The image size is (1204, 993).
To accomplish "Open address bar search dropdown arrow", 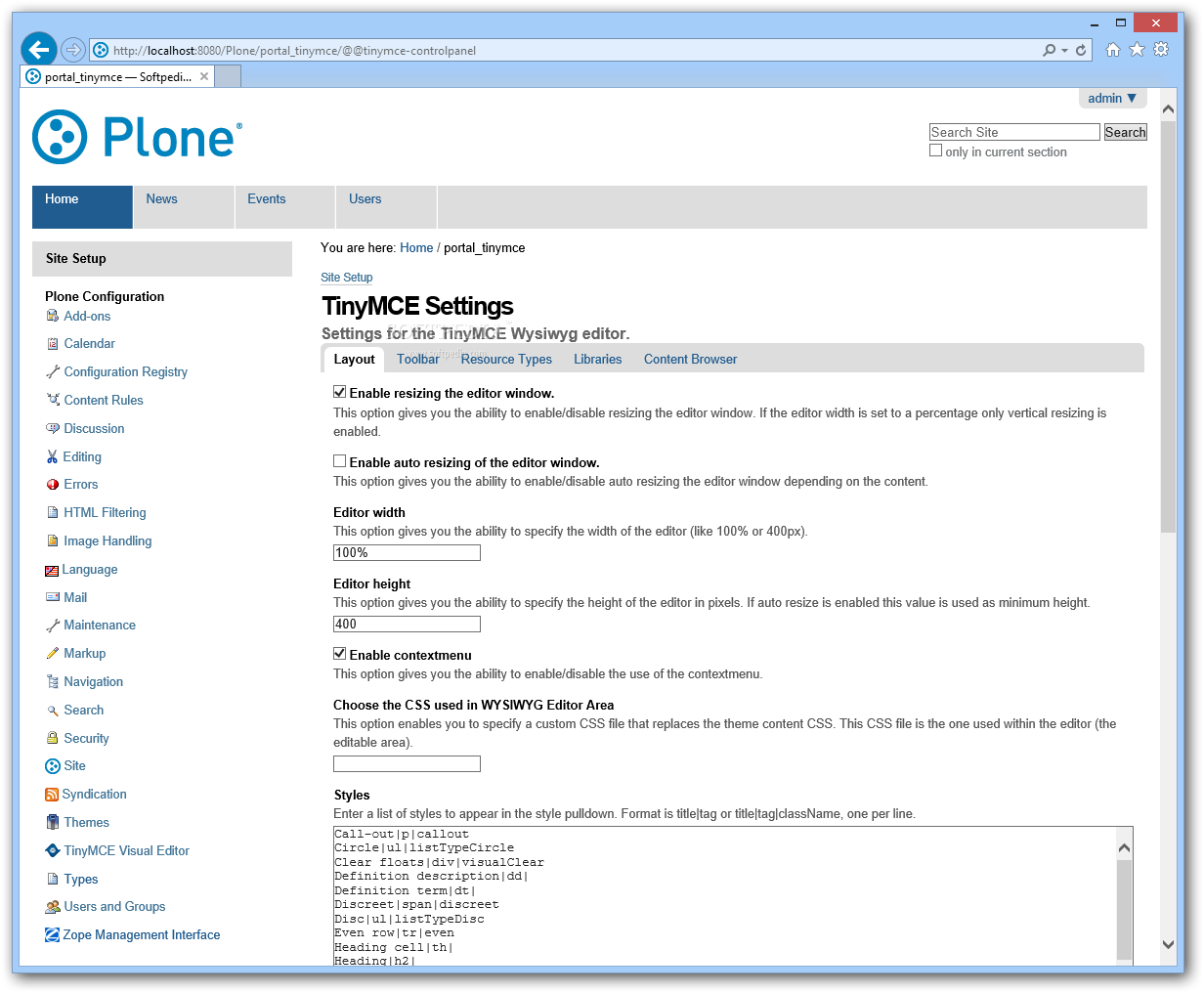I will pos(1064,50).
